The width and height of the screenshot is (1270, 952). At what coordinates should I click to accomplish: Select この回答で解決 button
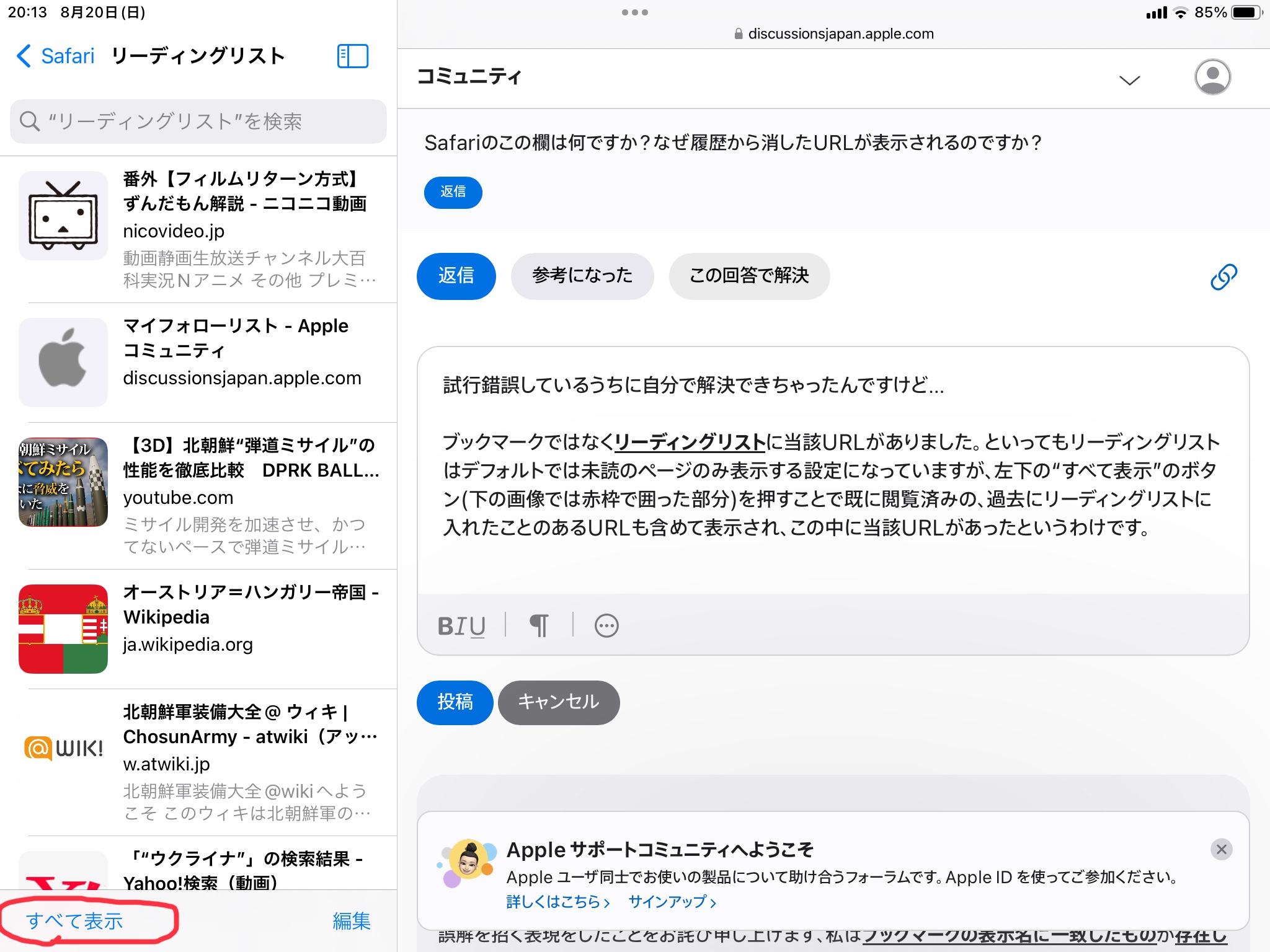748,276
